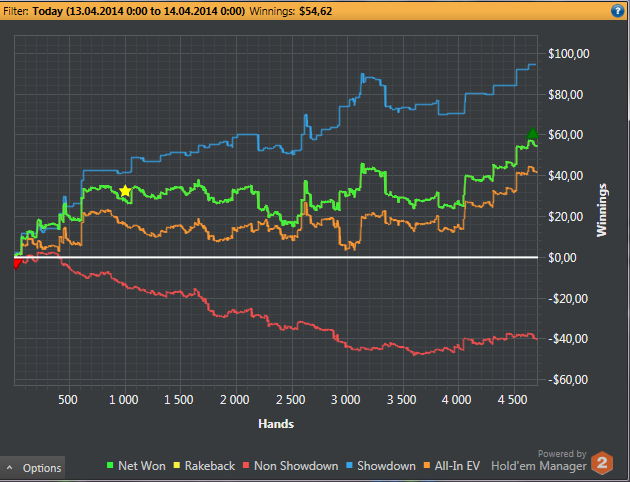The height and width of the screenshot is (482, 630).
Task: Click the Winnings $54,62 value
Action: tap(316, 11)
